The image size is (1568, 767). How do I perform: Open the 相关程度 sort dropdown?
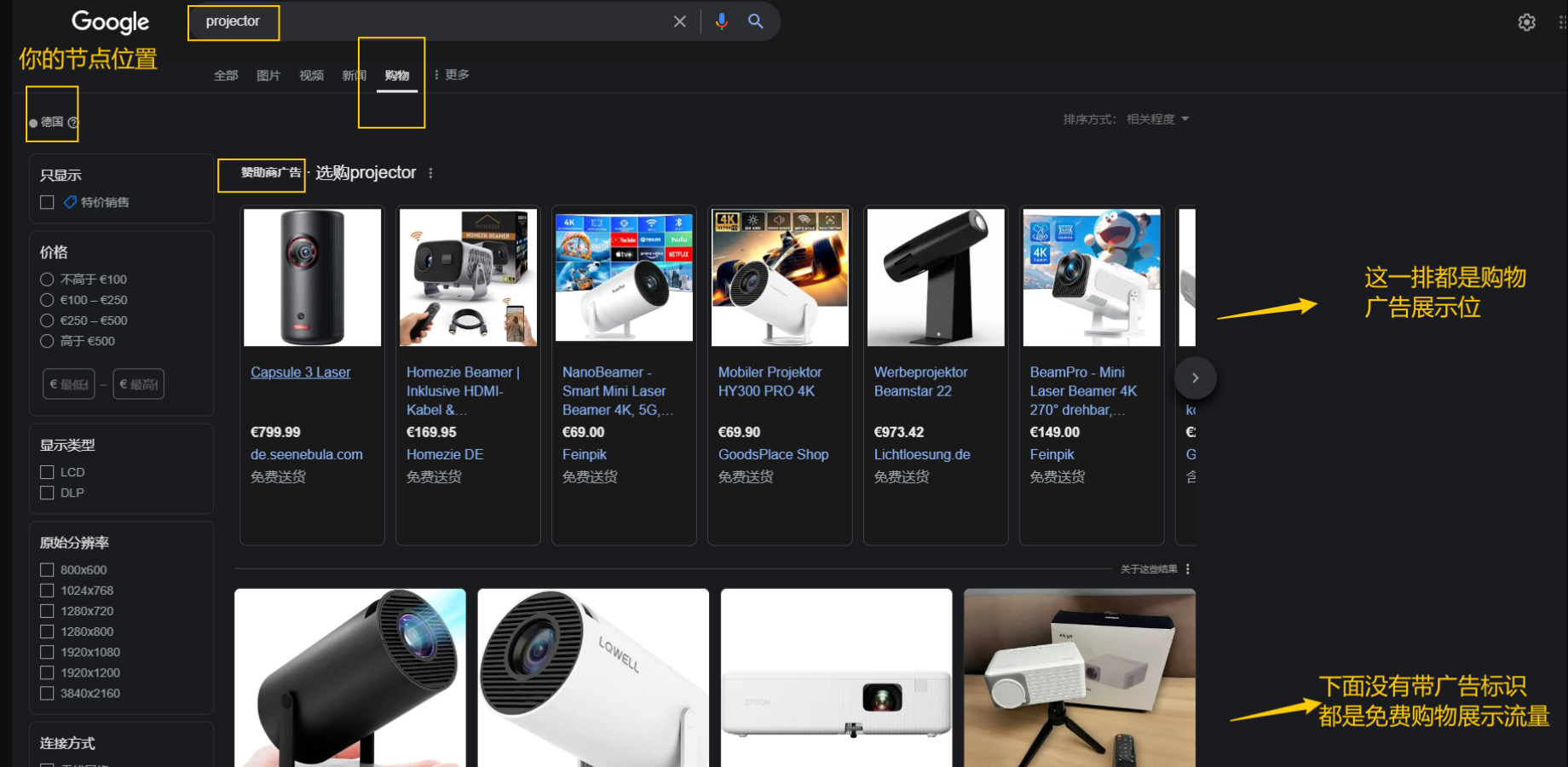[x=1156, y=119]
